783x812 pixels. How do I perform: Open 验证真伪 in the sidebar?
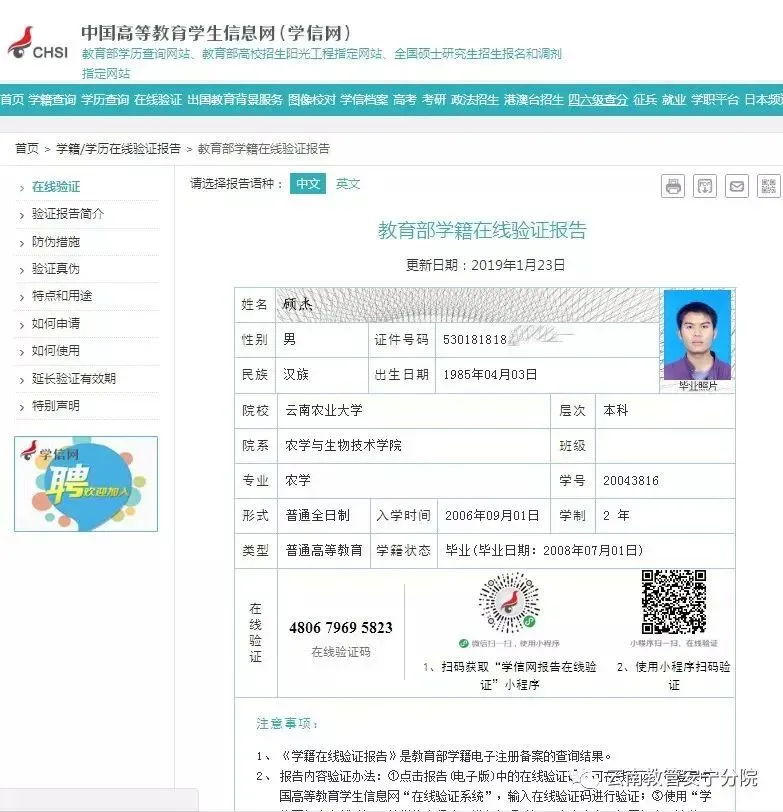[56, 269]
